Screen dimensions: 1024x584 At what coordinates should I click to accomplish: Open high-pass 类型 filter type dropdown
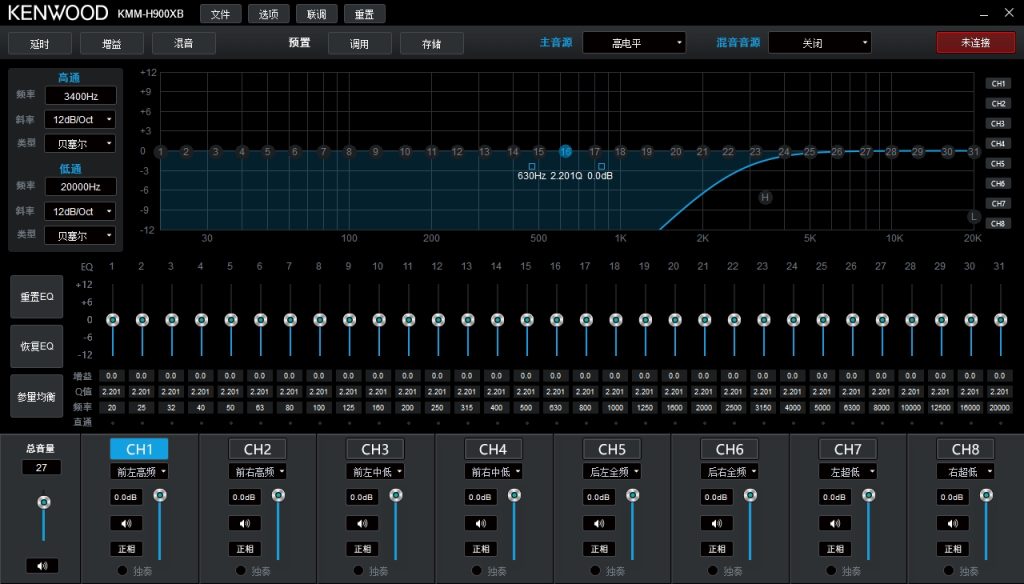[x=80, y=144]
